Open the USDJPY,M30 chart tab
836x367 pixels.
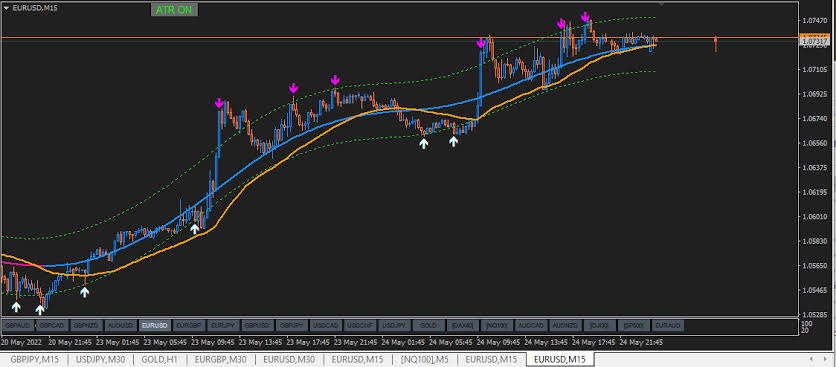100,360
